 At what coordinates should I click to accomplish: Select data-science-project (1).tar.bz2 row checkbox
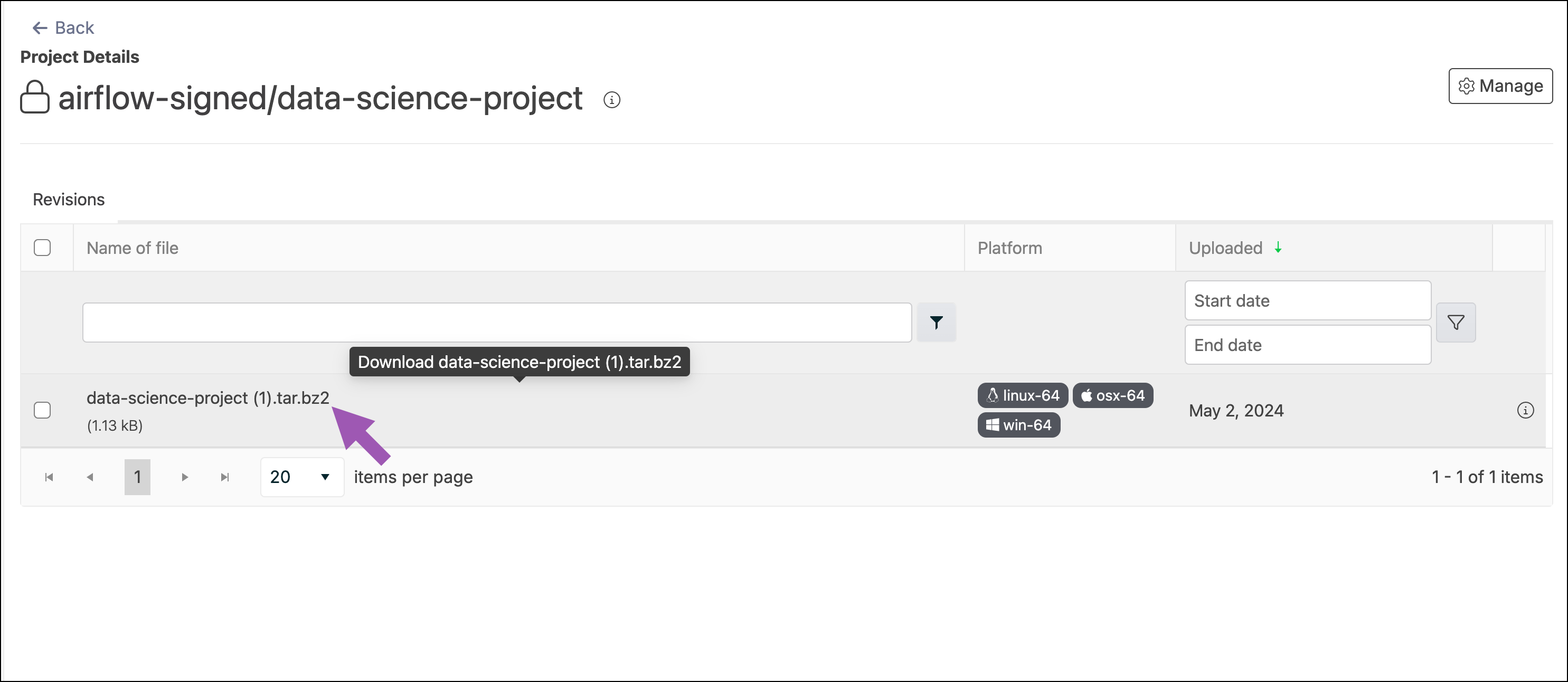[42, 411]
